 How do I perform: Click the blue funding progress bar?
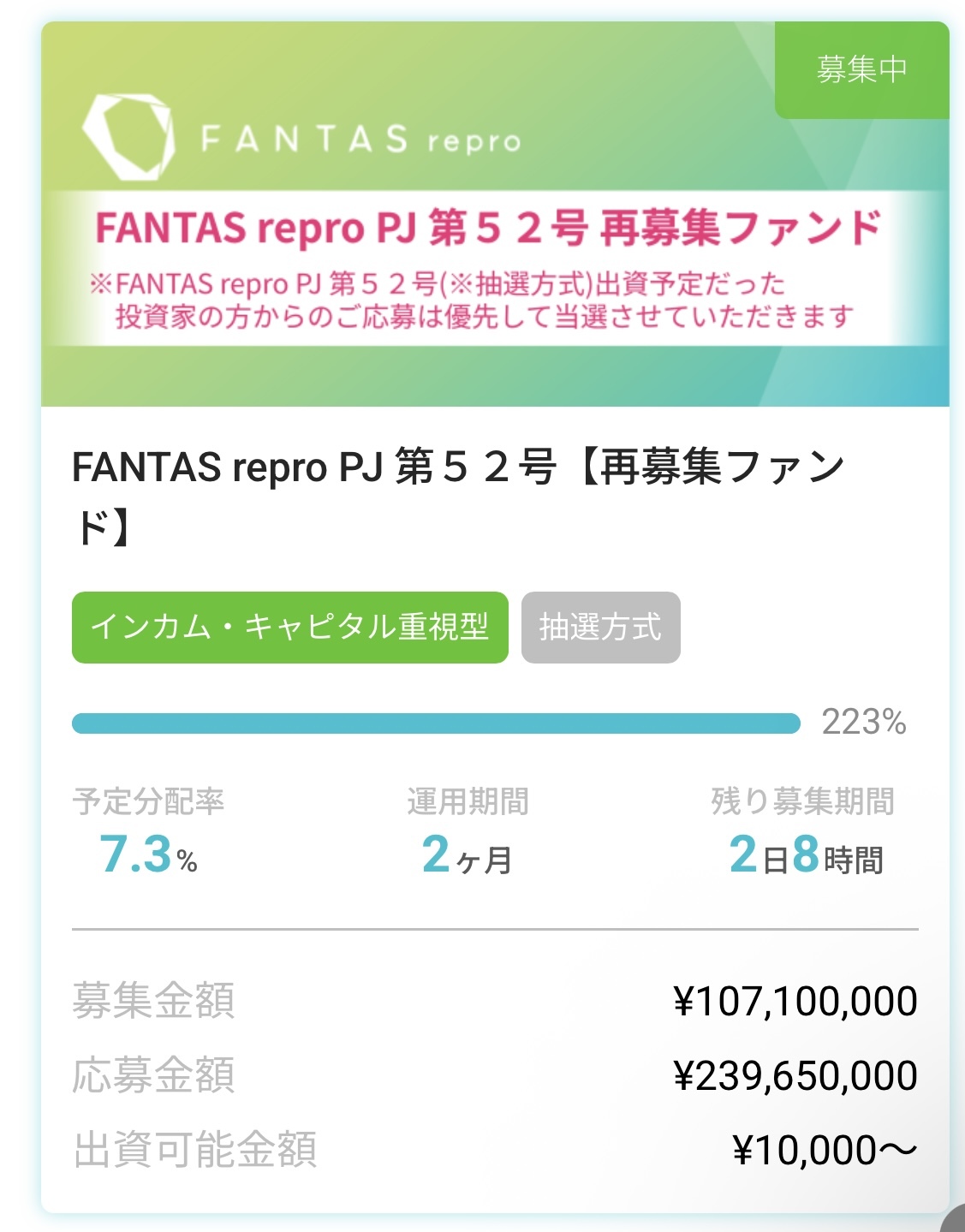(x=435, y=723)
